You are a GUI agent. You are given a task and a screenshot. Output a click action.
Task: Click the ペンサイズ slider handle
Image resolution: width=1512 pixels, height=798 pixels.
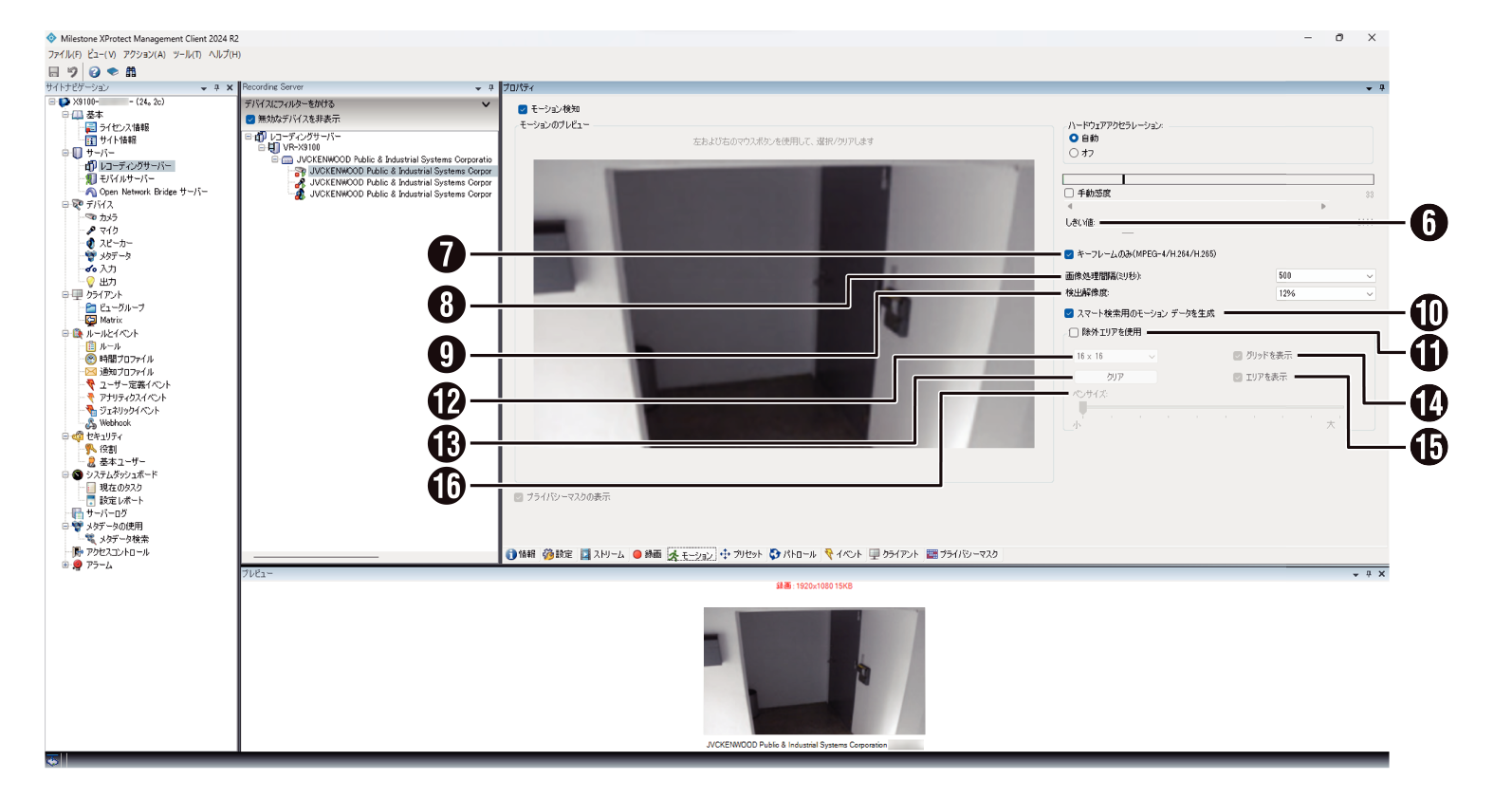[1082, 408]
